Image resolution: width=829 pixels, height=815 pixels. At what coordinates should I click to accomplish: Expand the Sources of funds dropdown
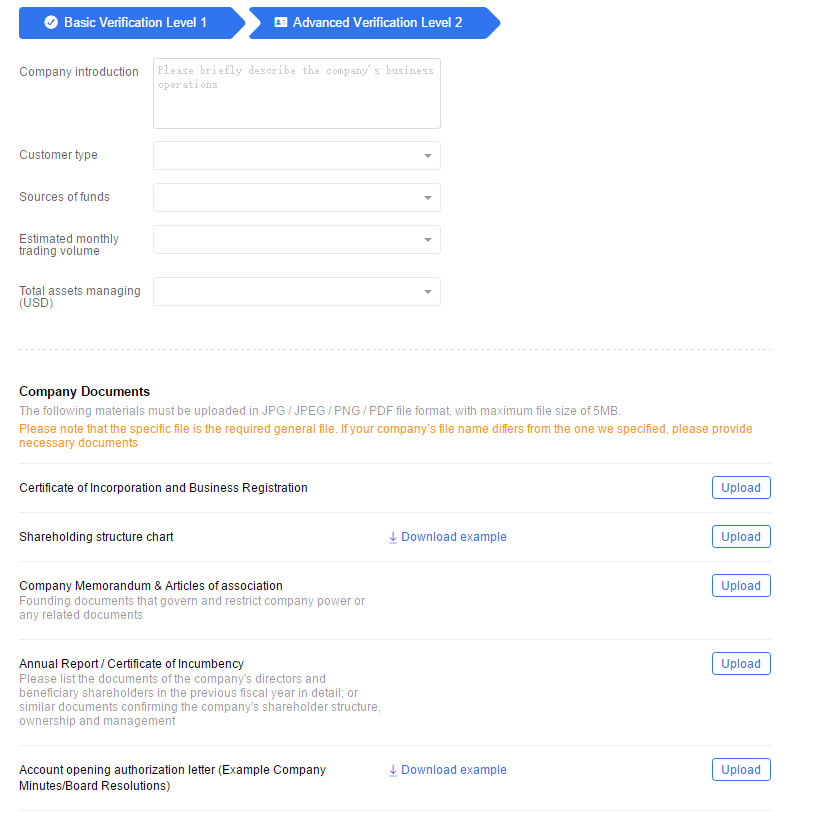[297, 197]
